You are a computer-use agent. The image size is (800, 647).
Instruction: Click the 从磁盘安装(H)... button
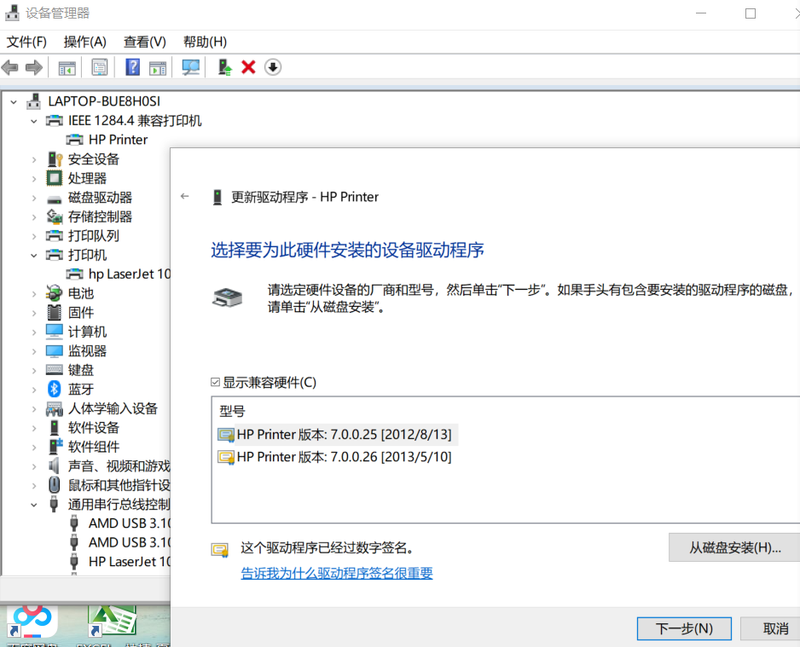coord(734,548)
